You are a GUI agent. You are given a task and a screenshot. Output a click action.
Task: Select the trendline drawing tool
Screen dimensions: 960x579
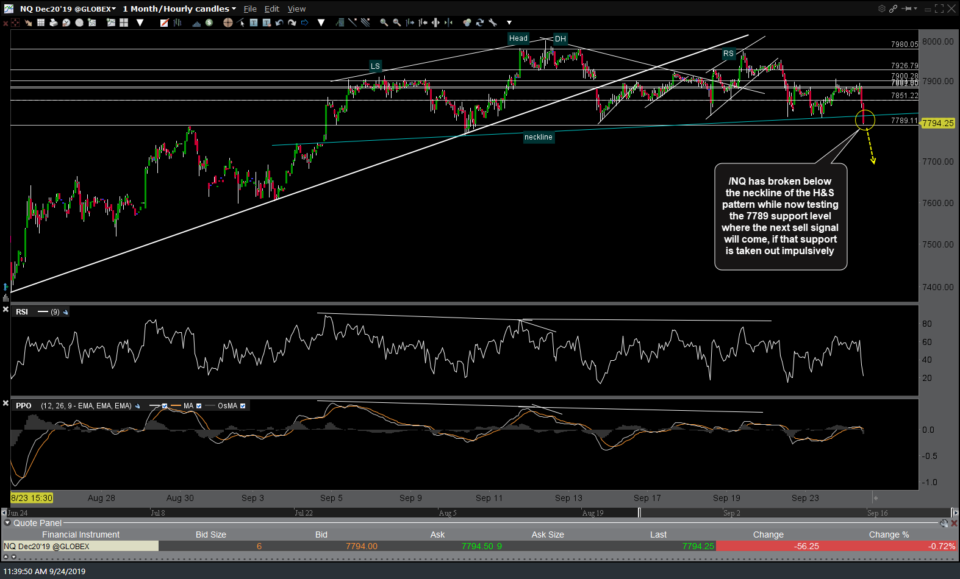click(352, 23)
